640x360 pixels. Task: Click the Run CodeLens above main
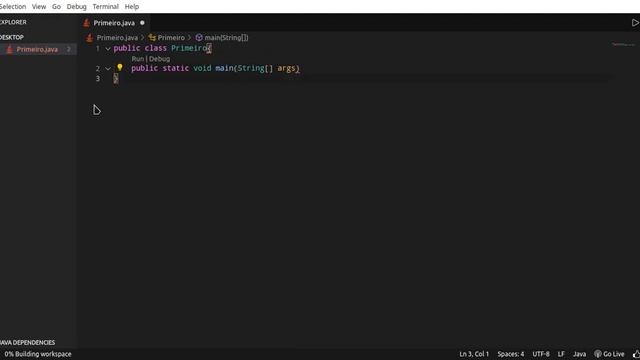tap(138, 59)
